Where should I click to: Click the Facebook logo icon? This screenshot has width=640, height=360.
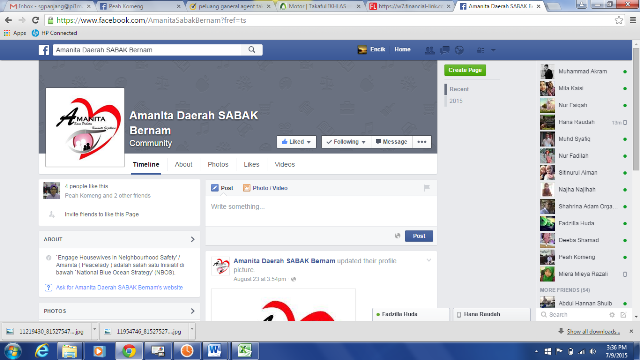[x=44, y=50]
